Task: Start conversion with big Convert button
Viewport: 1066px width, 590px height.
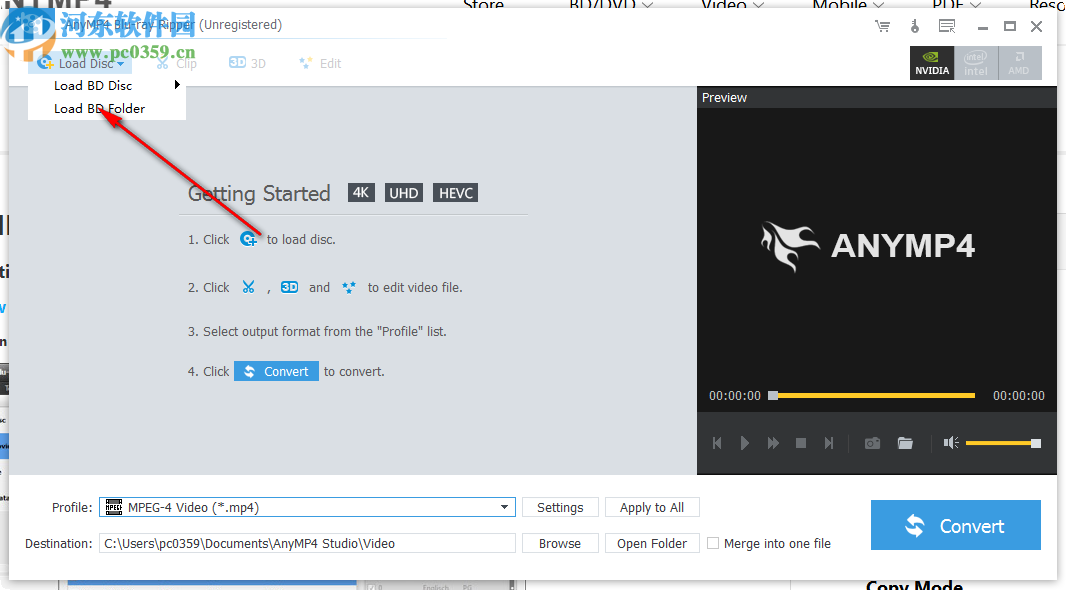Action: coord(956,525)
